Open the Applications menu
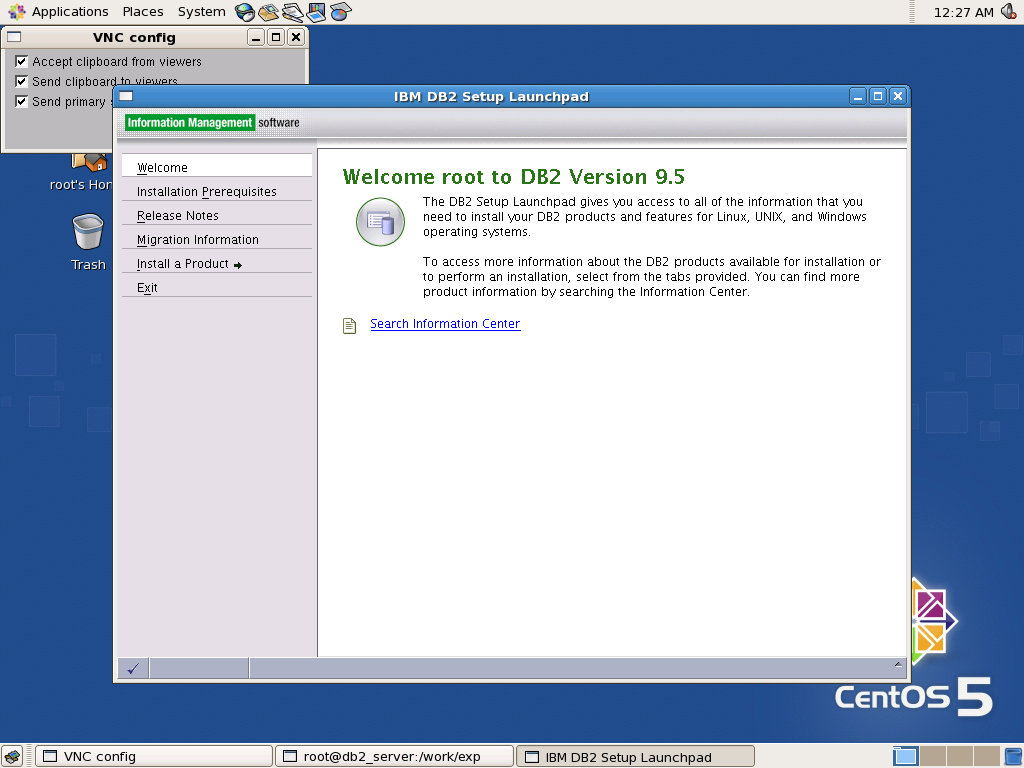This screenshot has width=1024, height=768. (x=70, y=12)
